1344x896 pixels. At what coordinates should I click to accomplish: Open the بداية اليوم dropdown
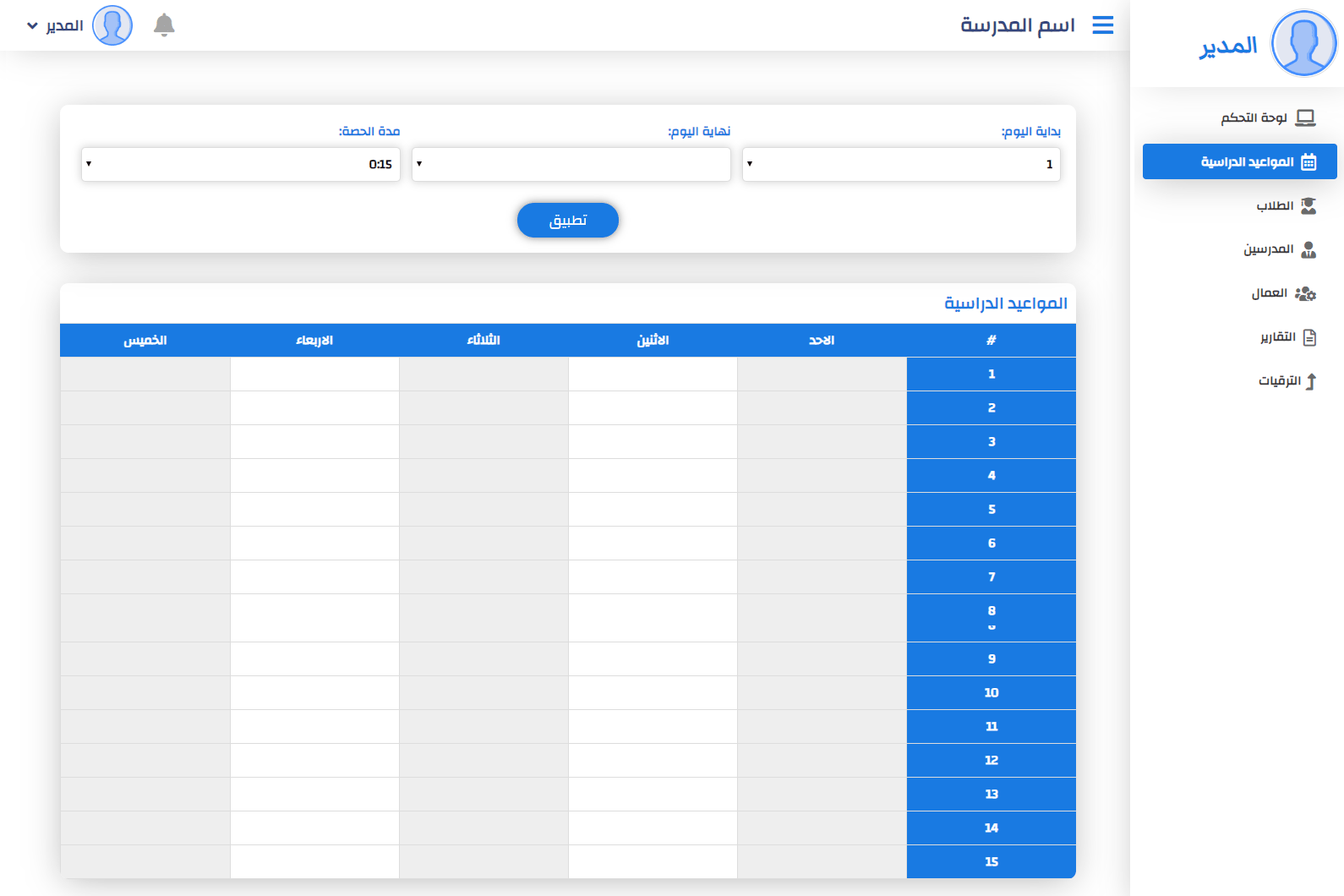tap(901, 164)
